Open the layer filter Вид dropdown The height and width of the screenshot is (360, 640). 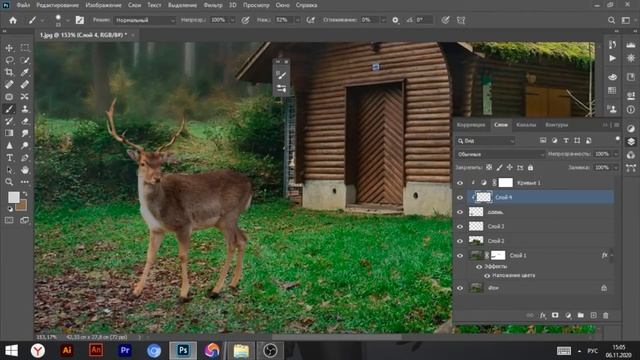coord(486,141)
